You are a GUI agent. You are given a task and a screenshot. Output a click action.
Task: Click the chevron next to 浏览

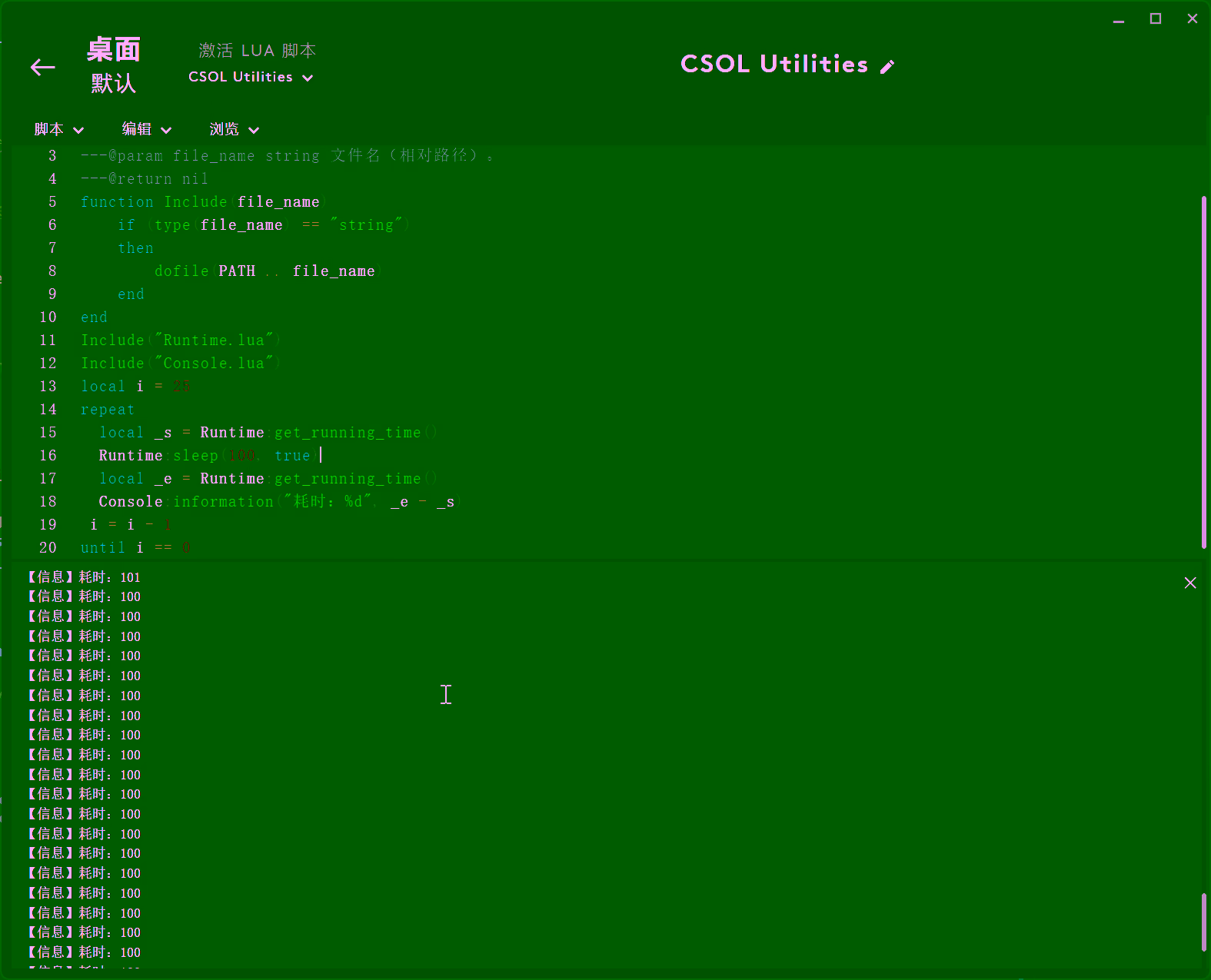254,130
